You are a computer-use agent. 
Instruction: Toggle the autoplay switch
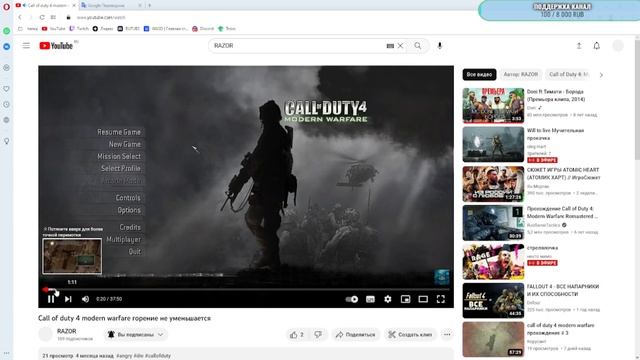[x=352, y=299]
